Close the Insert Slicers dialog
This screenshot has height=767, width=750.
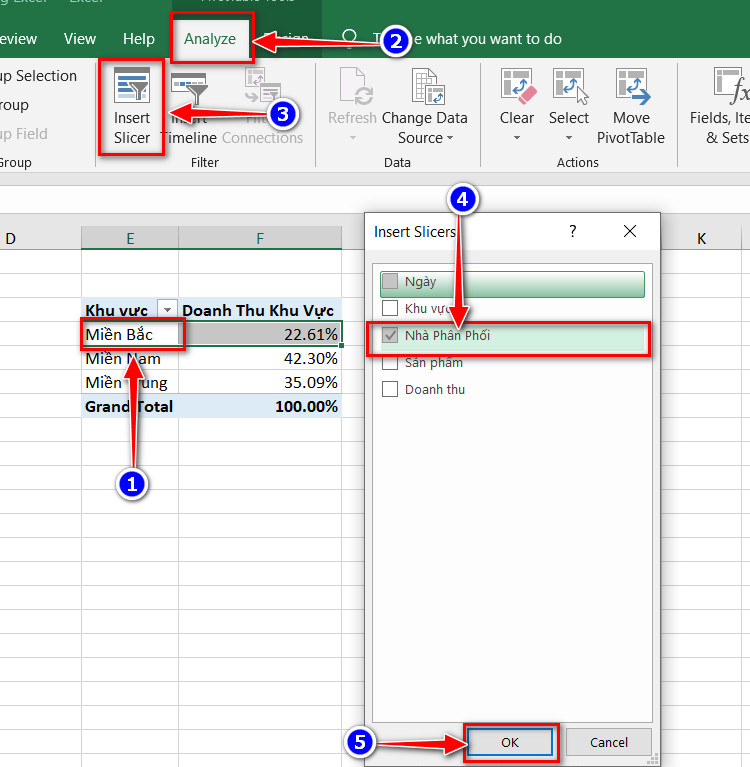[x=630, y=231]
